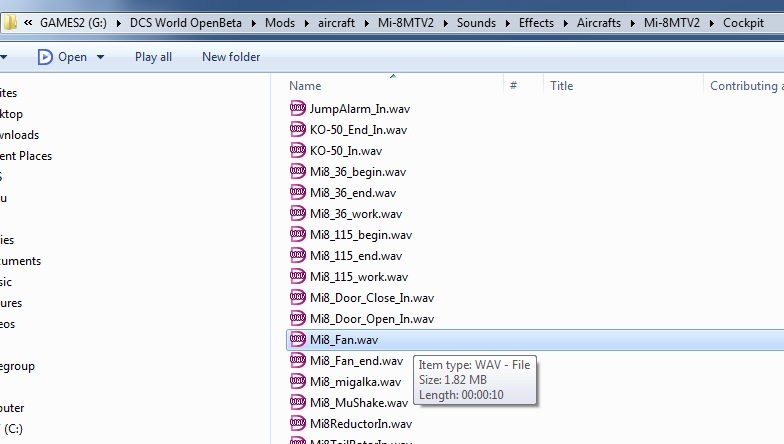Screen dimensions: 784x444
Task: Click the Mi8ReductorIn.wav file icon
Action: coord(298,423)
